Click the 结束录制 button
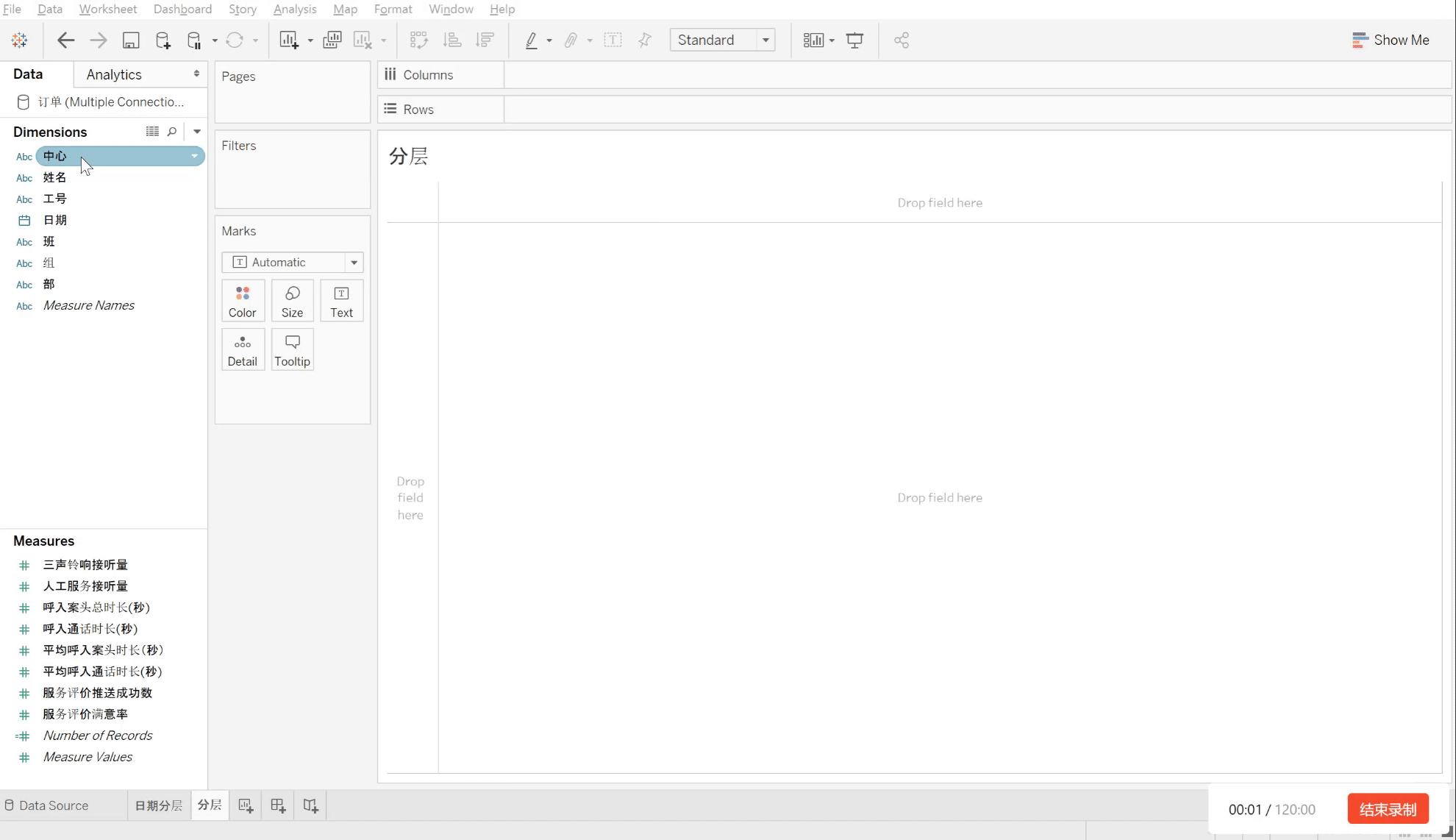 [1388, 809]
